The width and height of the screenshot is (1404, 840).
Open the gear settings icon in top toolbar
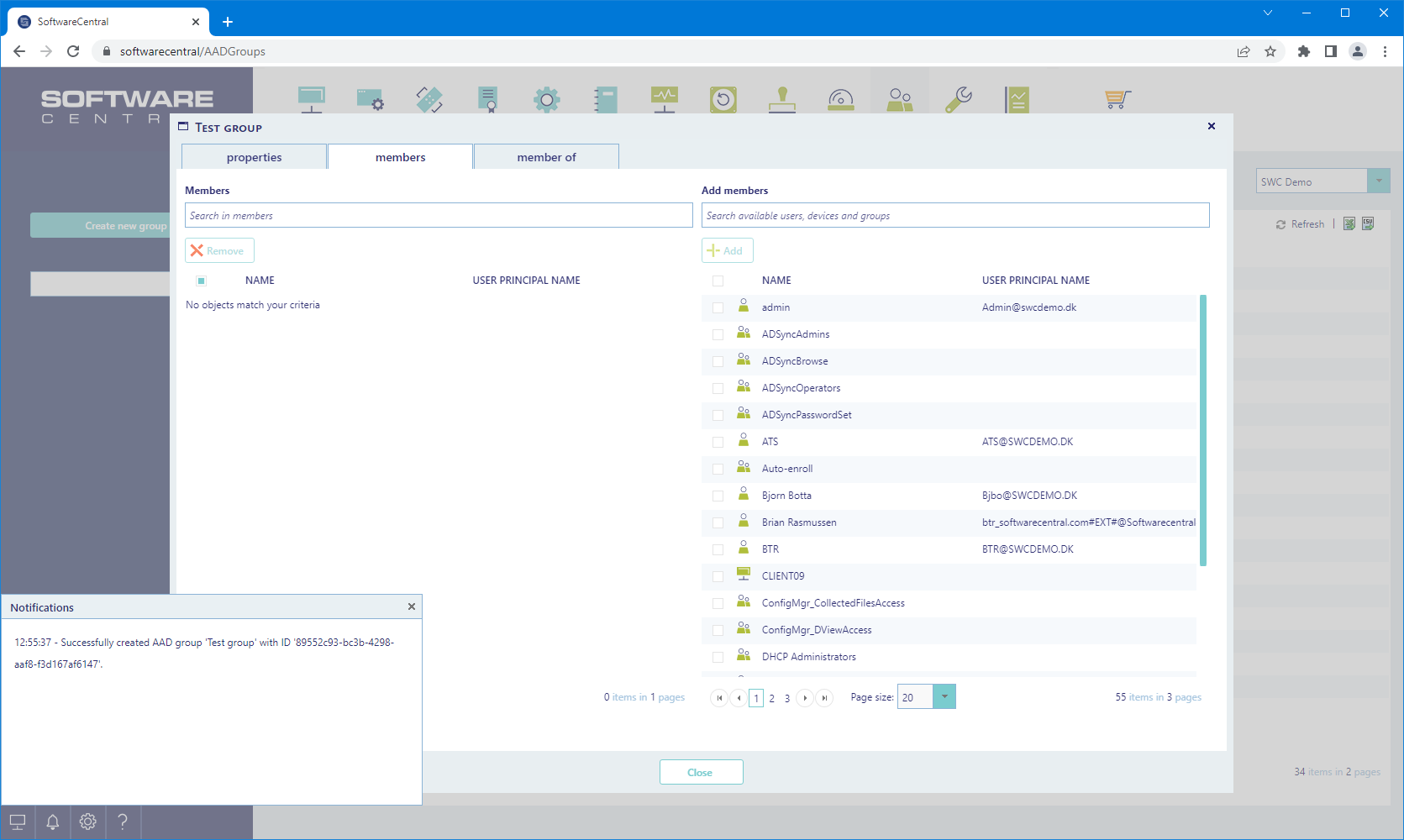click(x=546, y=99)
